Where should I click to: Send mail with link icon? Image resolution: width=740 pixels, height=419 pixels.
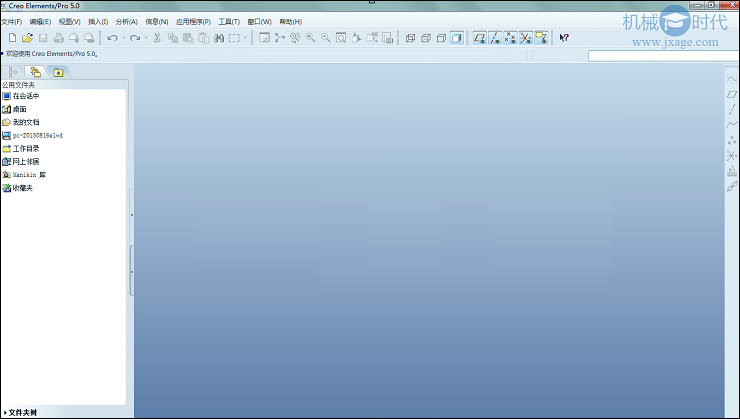click(x=89, y=38)
